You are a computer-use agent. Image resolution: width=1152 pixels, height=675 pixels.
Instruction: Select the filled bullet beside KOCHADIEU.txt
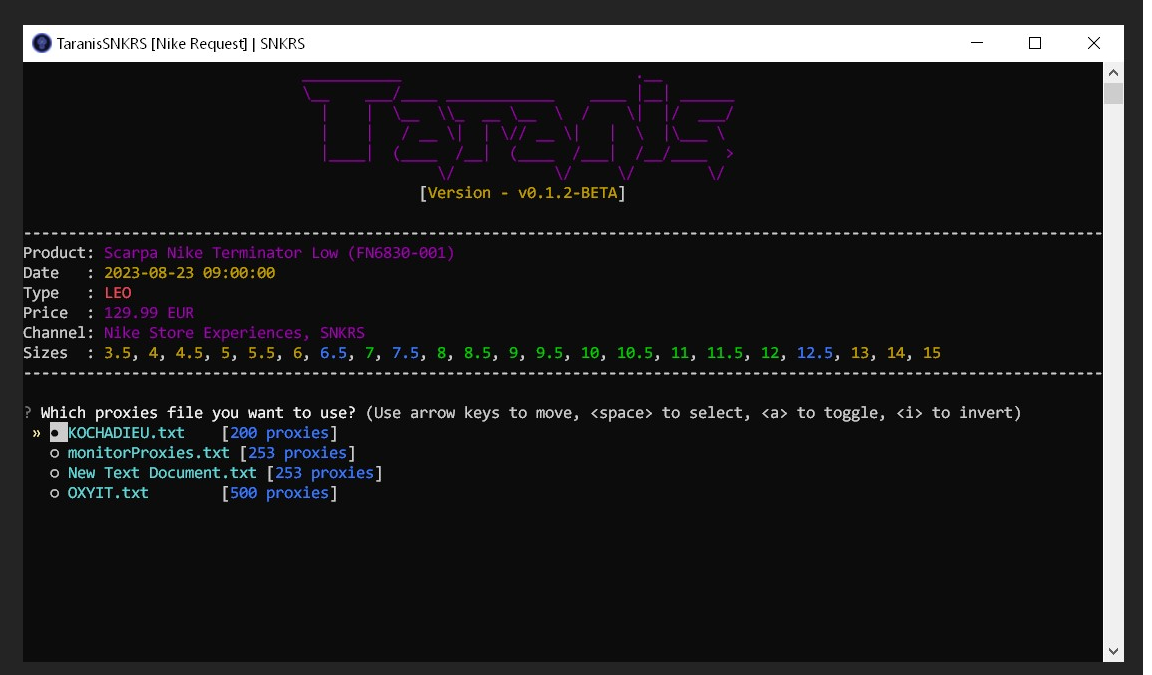click(56, 433)
